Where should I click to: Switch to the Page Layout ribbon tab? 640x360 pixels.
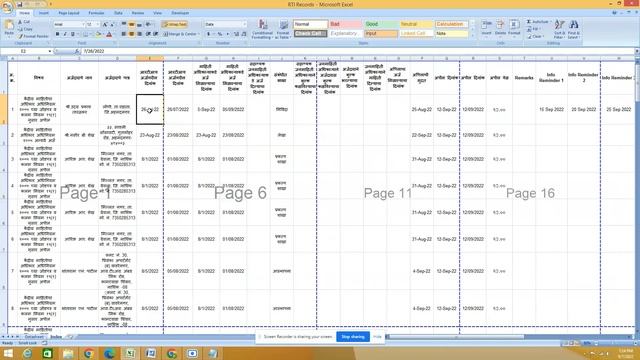click(x=69, y=13)
